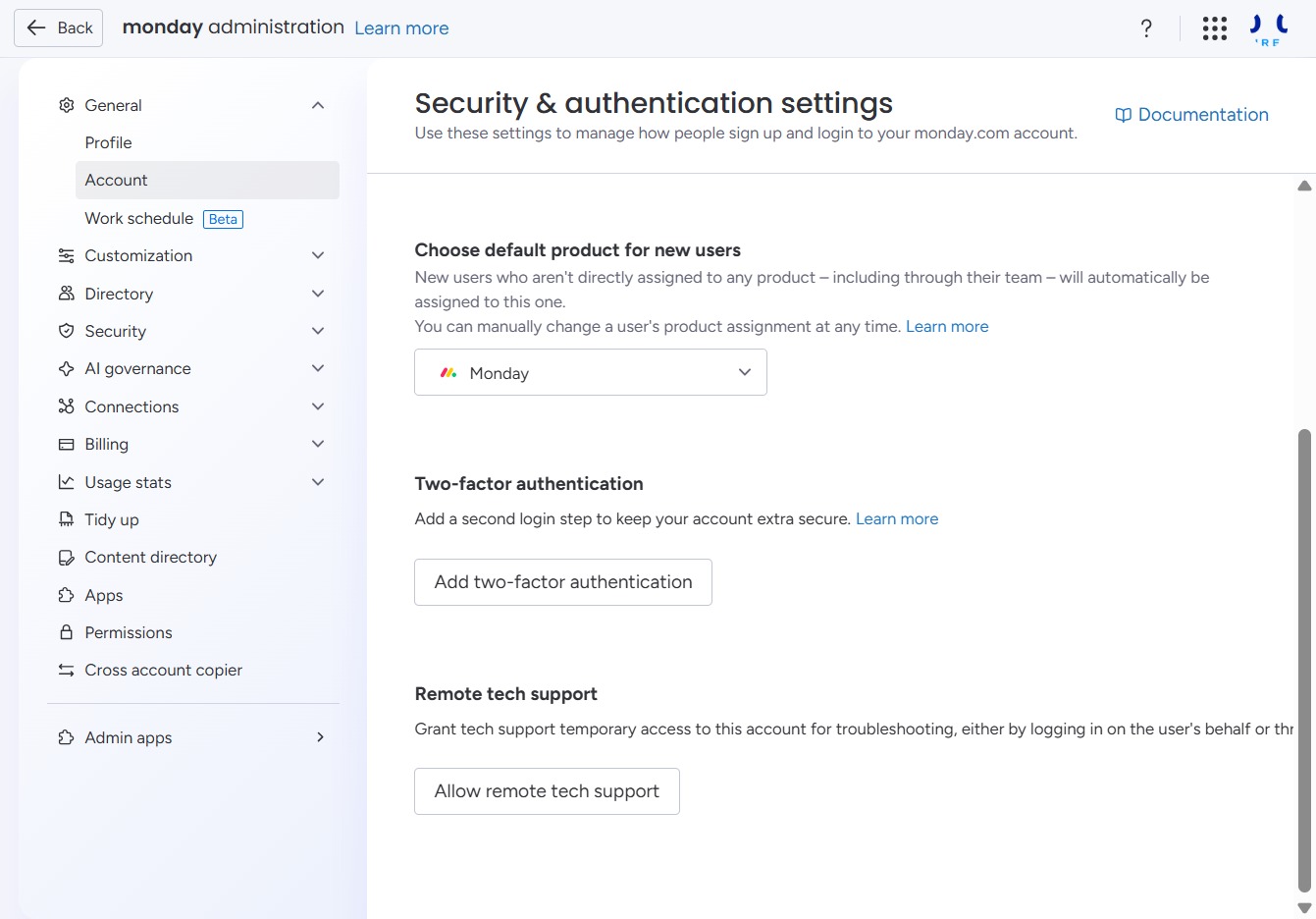Click Add two-factor authentication button
This screenshot has height=919, width=1316.
[x=563, y=582]
